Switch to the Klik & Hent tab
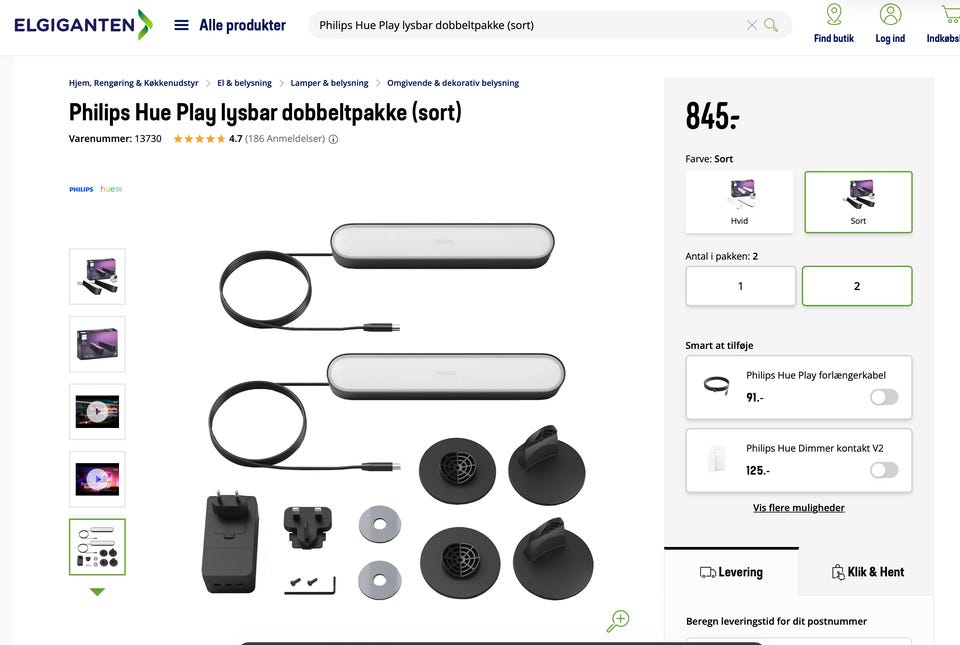 (x=868, y=572)
